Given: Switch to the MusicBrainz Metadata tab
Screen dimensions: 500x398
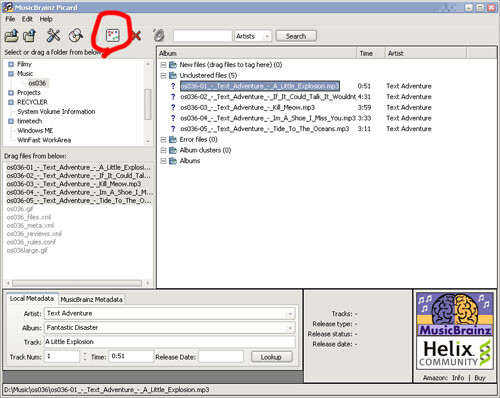Looking at the screenshot, I should (91, 299).
